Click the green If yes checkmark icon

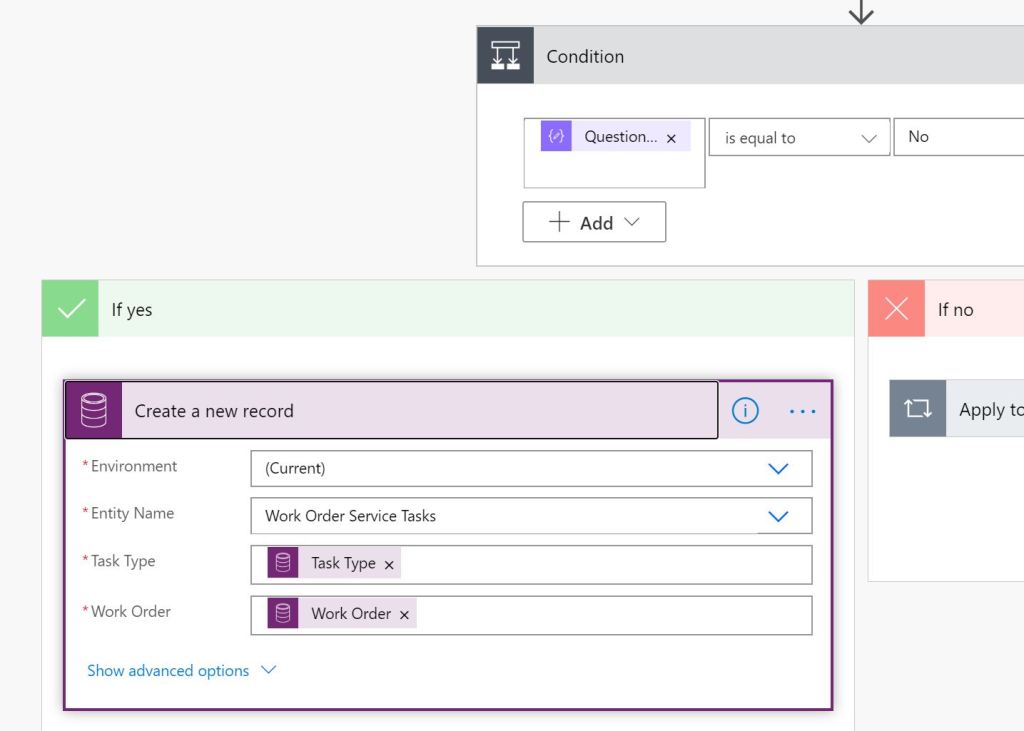click(x=71, y=309)
